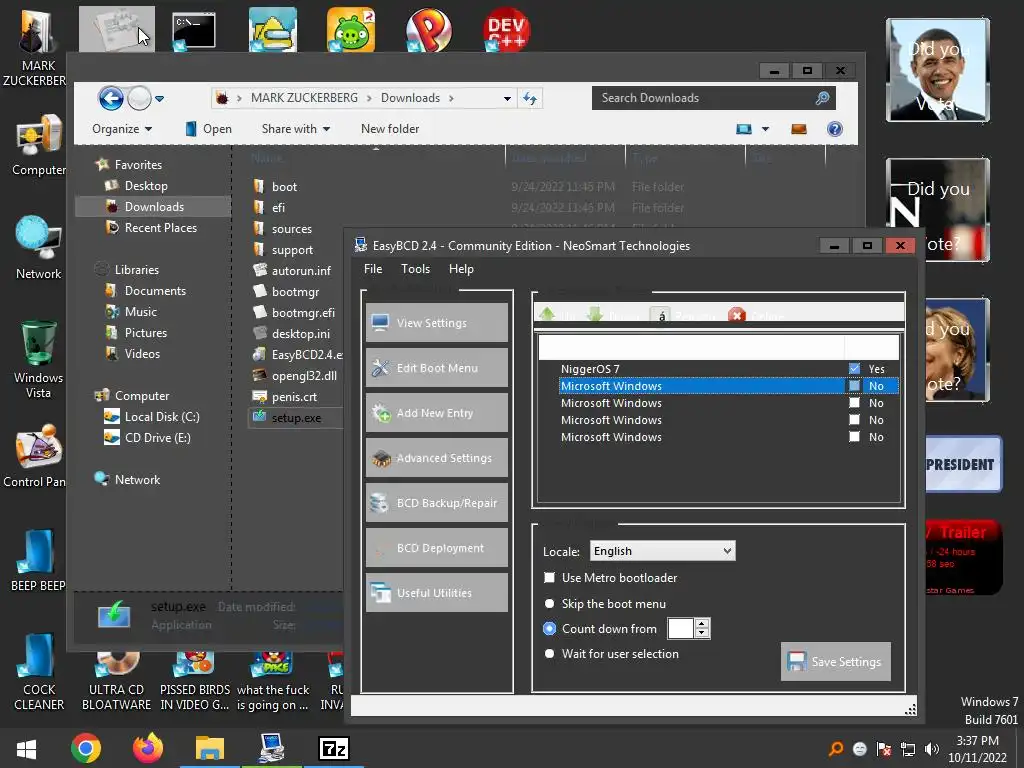Select the Count down from radio button

coord(550,628)
